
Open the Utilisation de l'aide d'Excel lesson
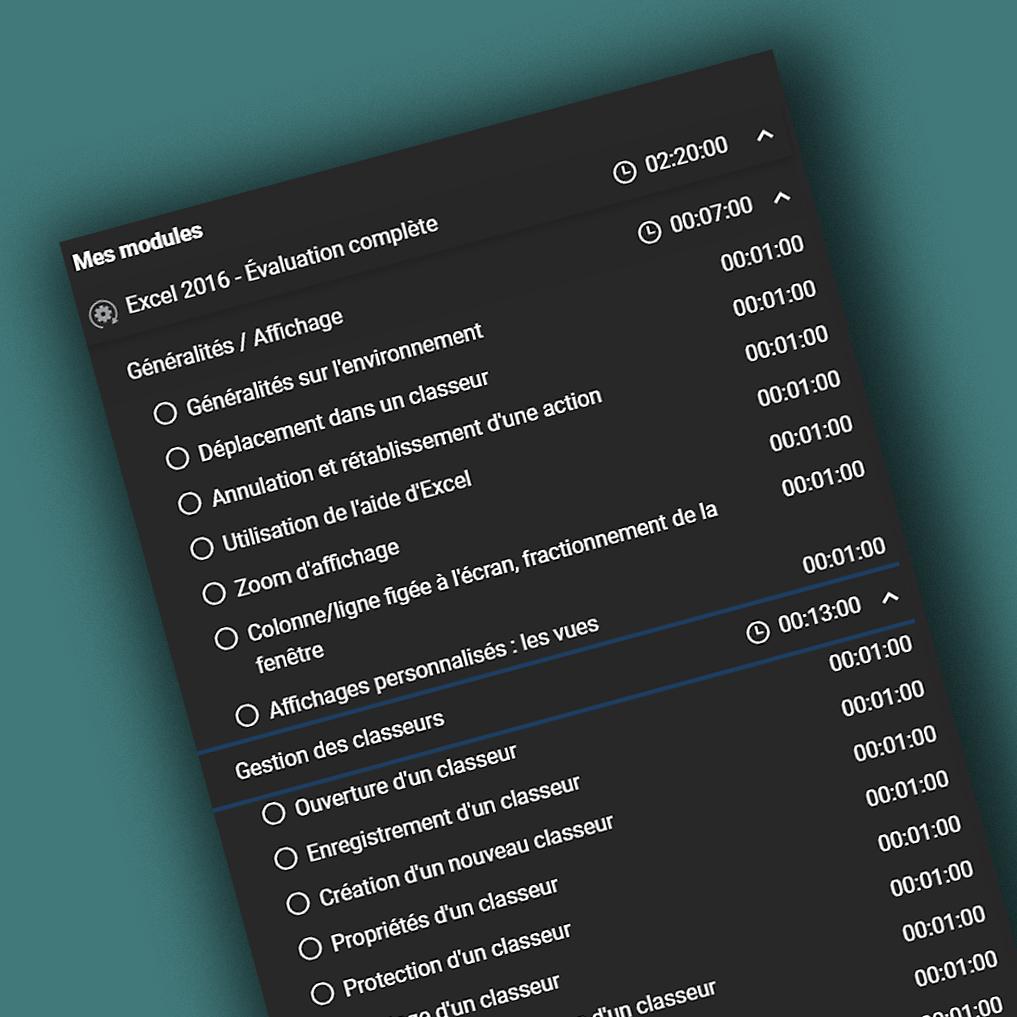coord(347,511)
